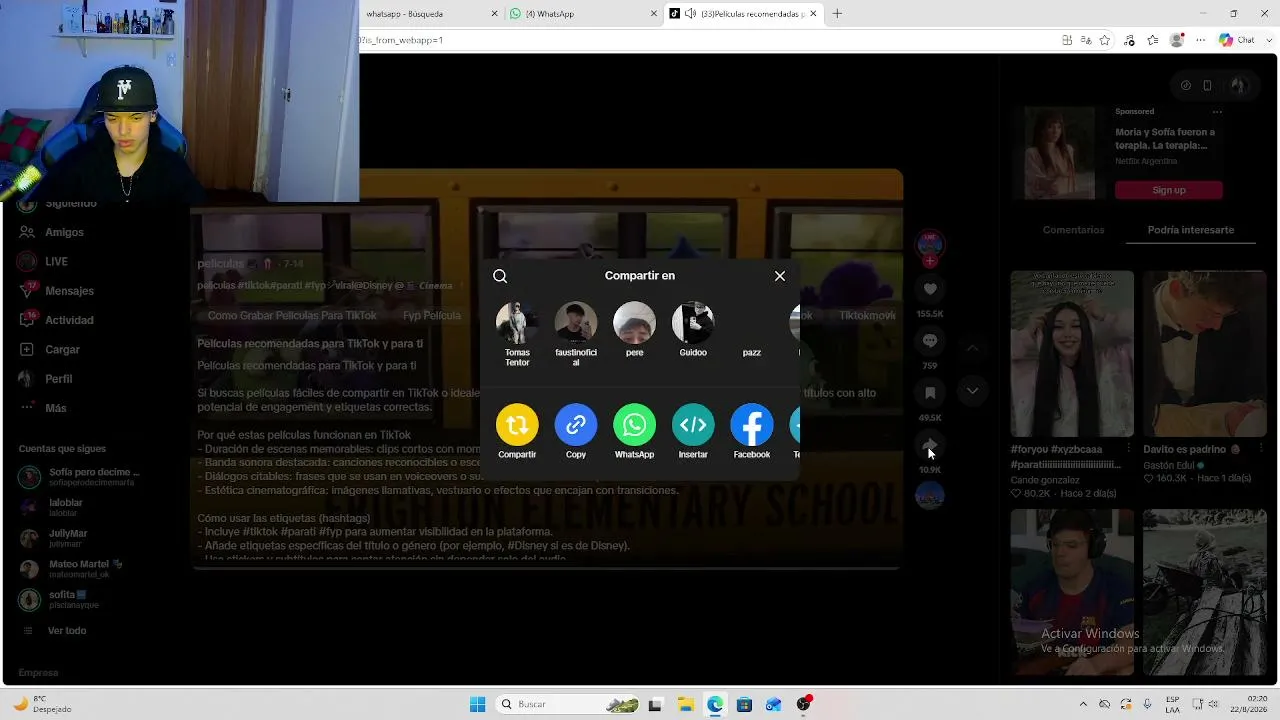This screenshot has height=720, width=1280.
Task: Open followed account laloblar
Action: 65,507
